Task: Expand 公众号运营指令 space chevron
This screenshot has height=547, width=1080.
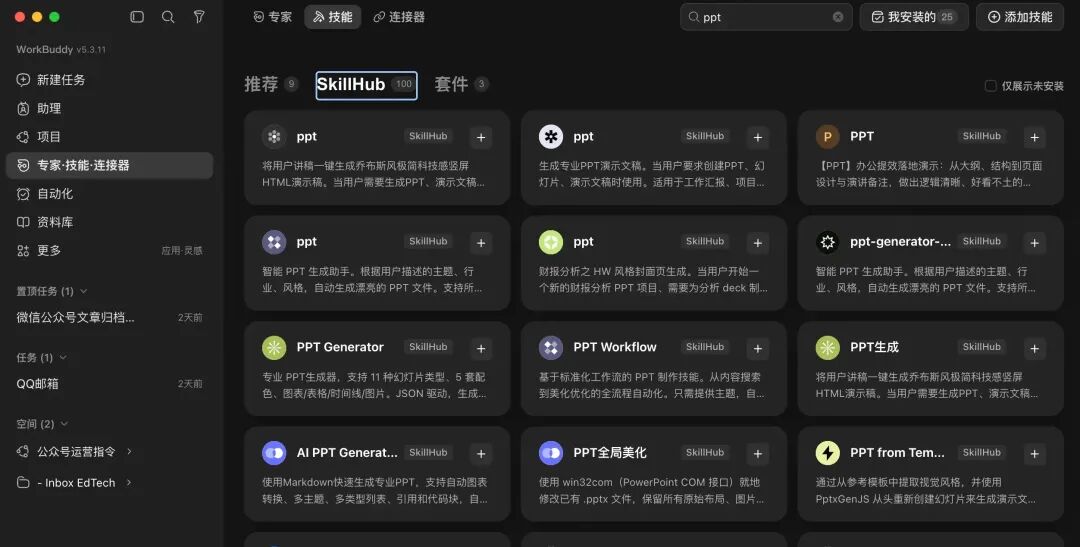Action: tap(129, 451)
